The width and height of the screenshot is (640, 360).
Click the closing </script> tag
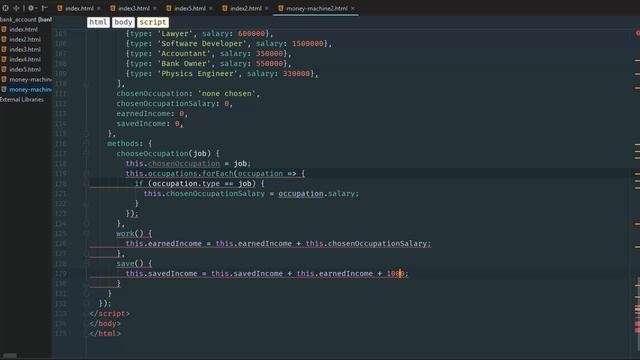[x=109, y=313]
